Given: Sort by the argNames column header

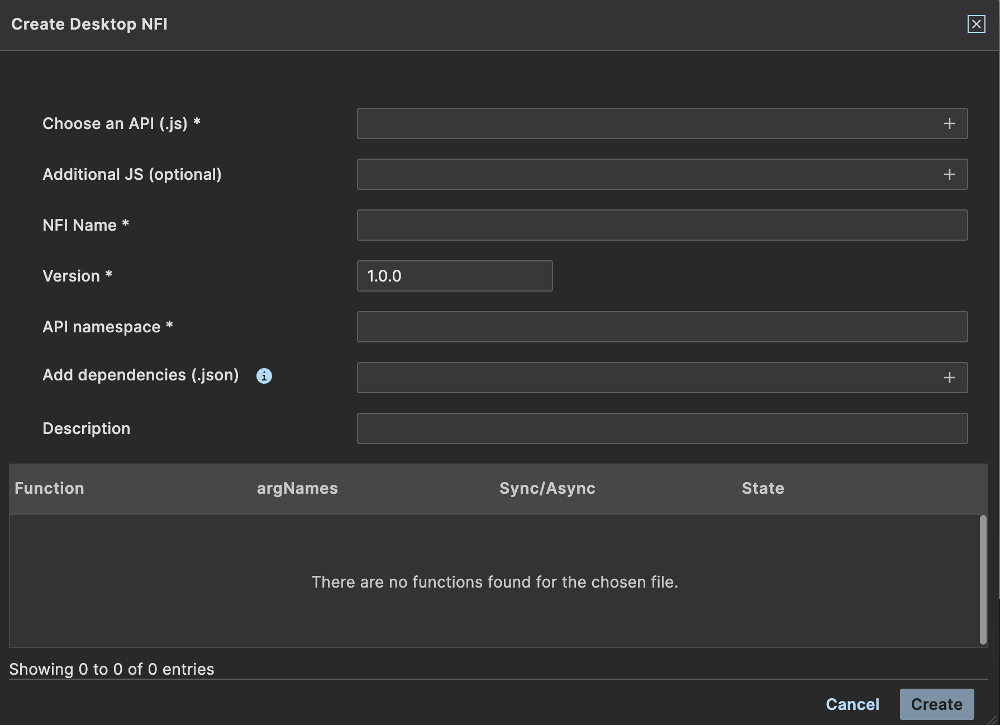Looking at the screenshot, I should tap(297, 488).
